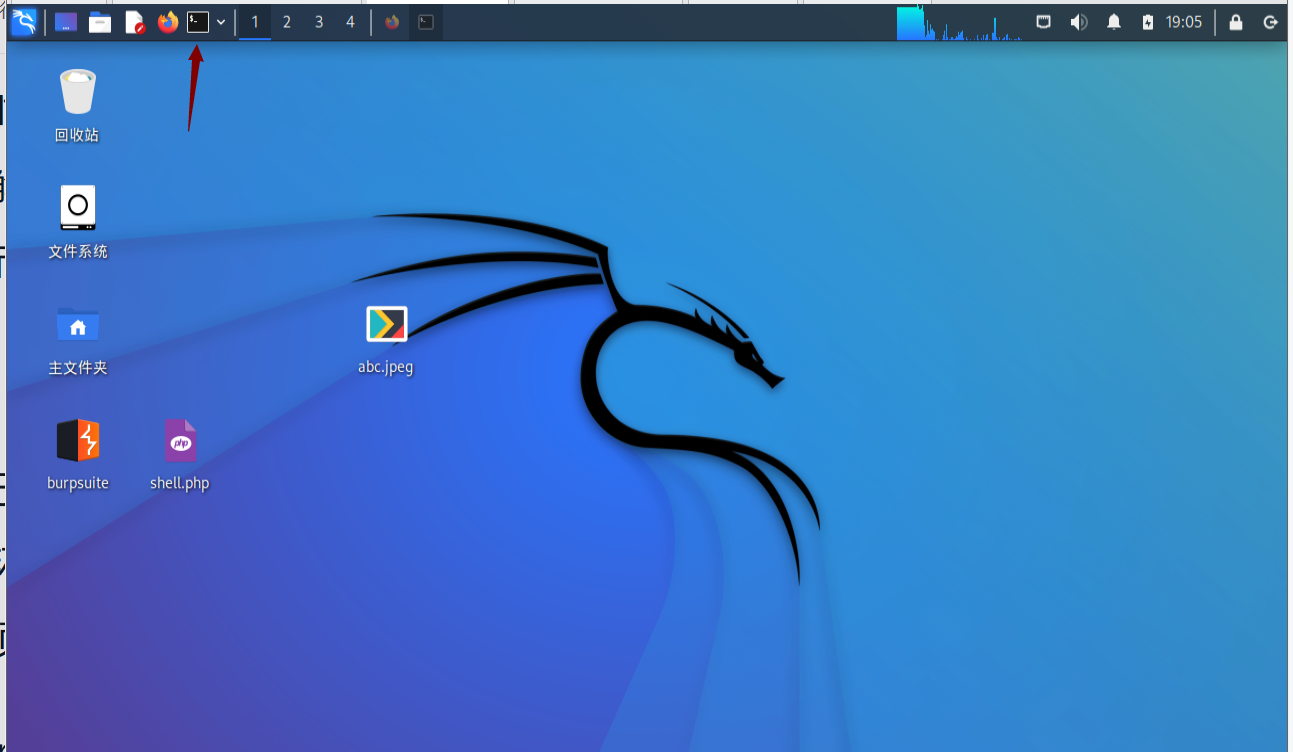1293x752 pixels.
Task: Click the "burpsuite" label text
Action: click(x=78, y=483)
